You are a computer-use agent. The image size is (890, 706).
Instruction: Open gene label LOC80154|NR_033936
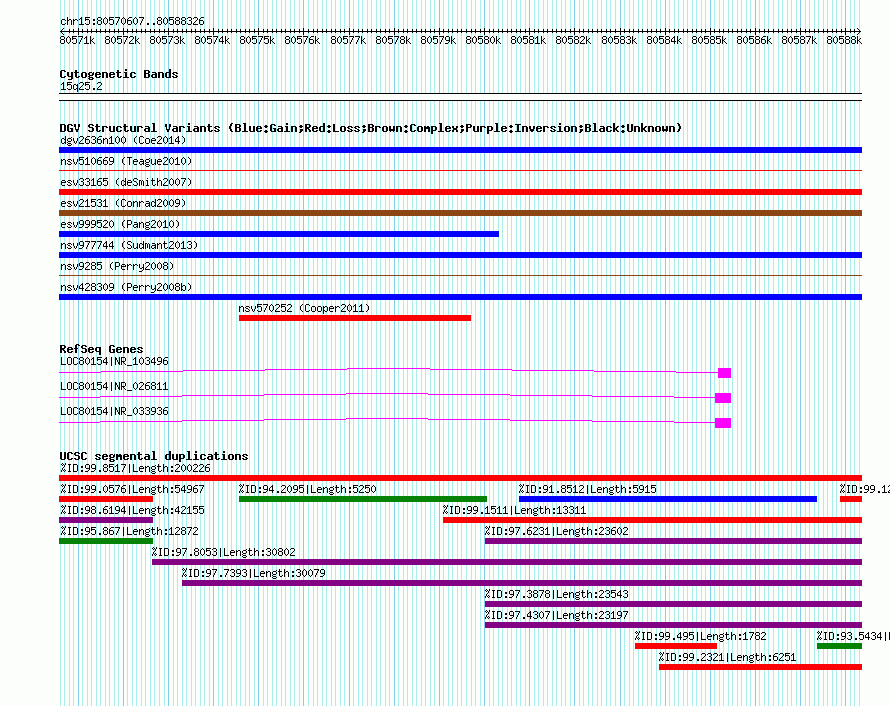114,411
